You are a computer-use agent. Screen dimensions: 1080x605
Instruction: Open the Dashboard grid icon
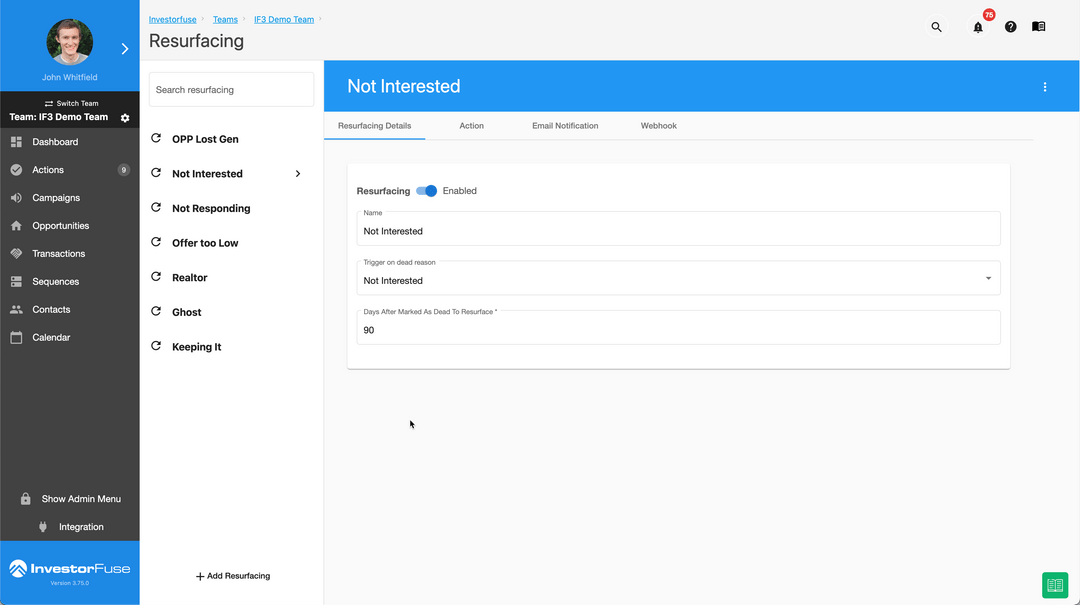(17, 142)
